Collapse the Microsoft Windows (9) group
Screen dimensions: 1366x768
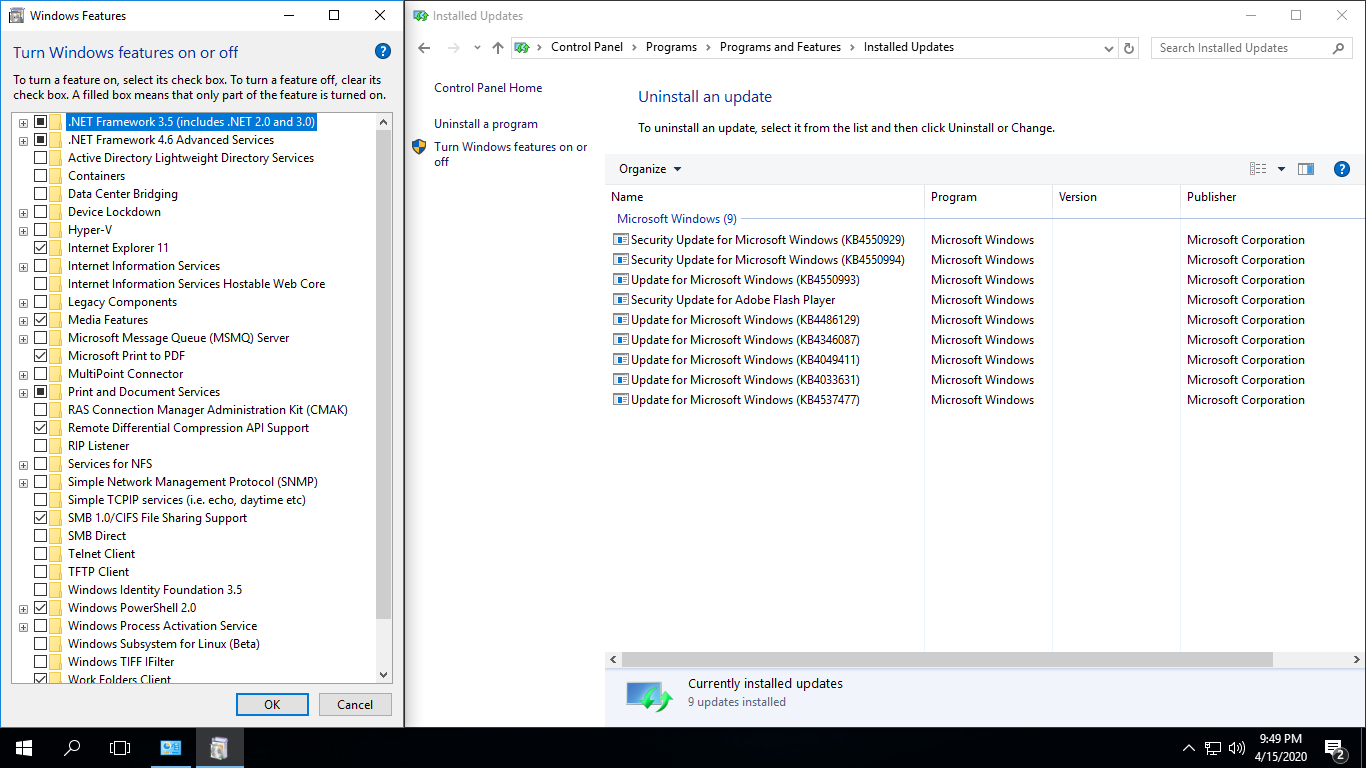pos(677,219)
